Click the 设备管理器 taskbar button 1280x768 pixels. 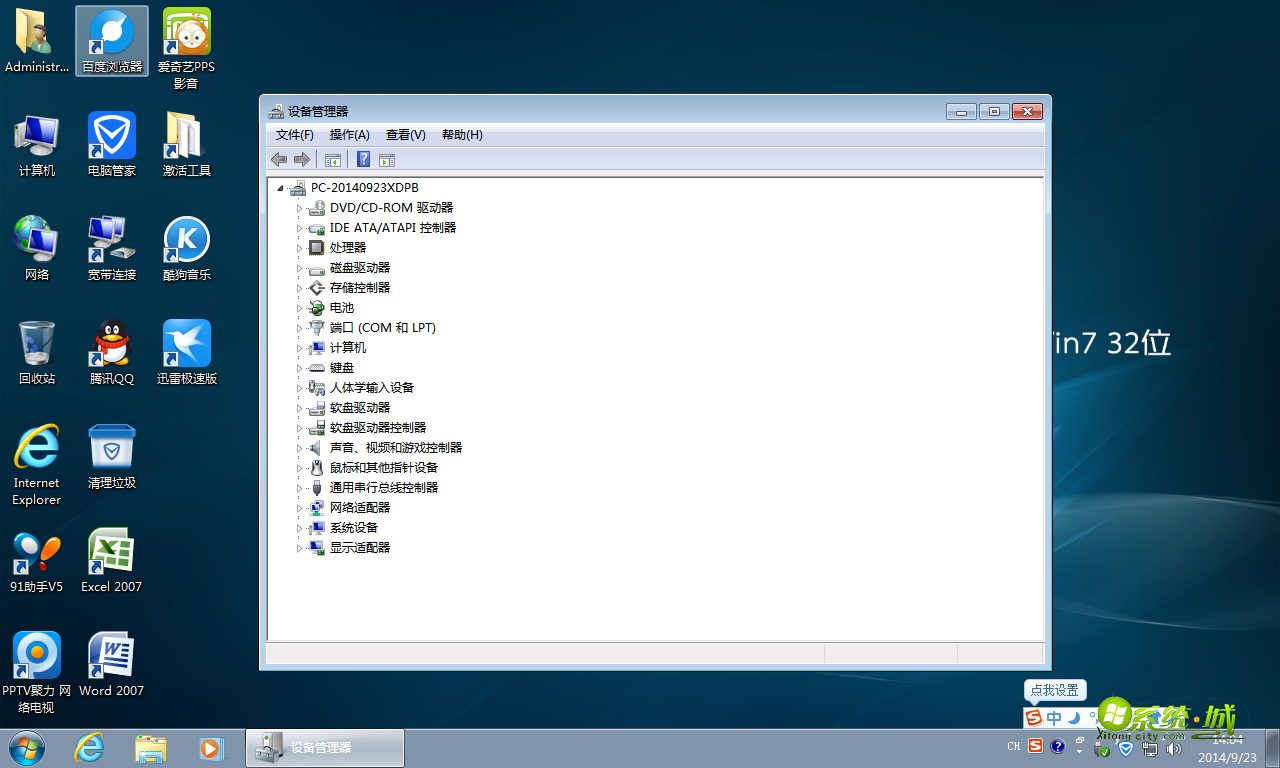324,747
